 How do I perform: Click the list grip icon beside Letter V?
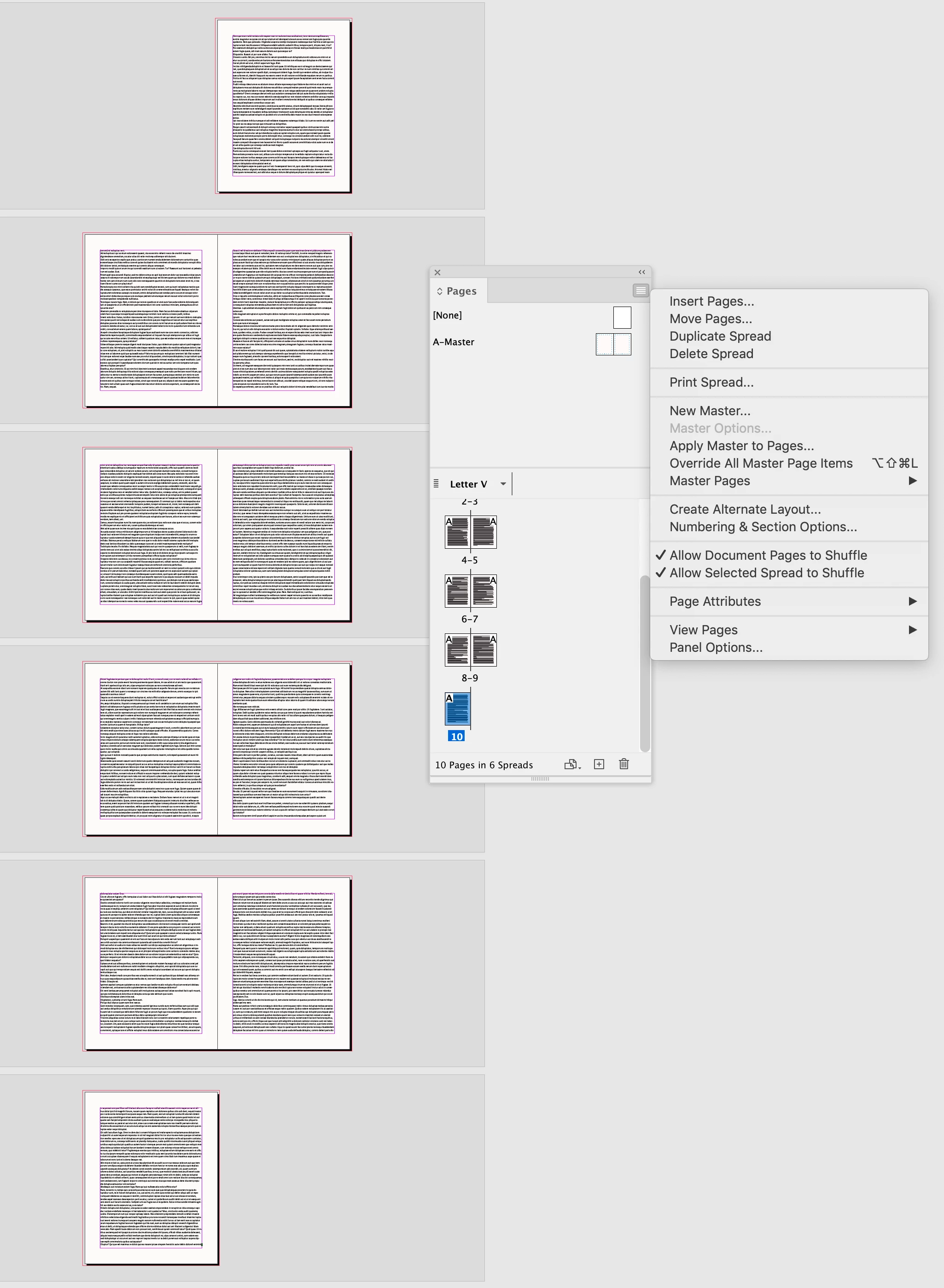pyautogui.click(x=436, y=484)
